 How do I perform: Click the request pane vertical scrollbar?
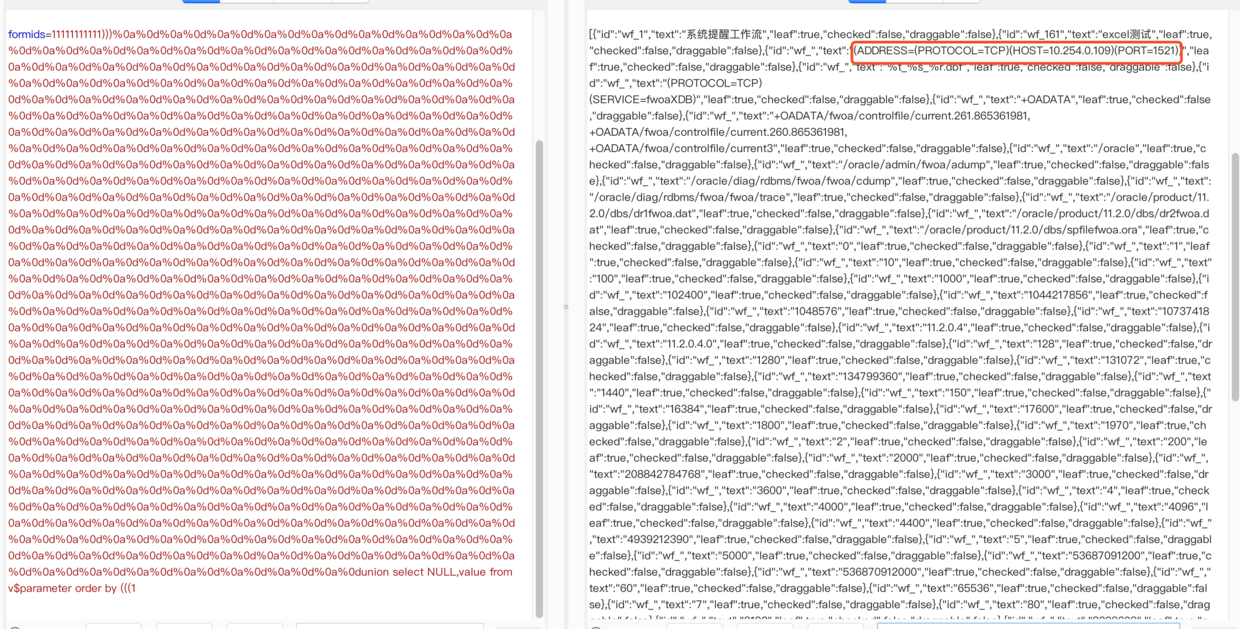pyautogui.click(x=541, y=378)
